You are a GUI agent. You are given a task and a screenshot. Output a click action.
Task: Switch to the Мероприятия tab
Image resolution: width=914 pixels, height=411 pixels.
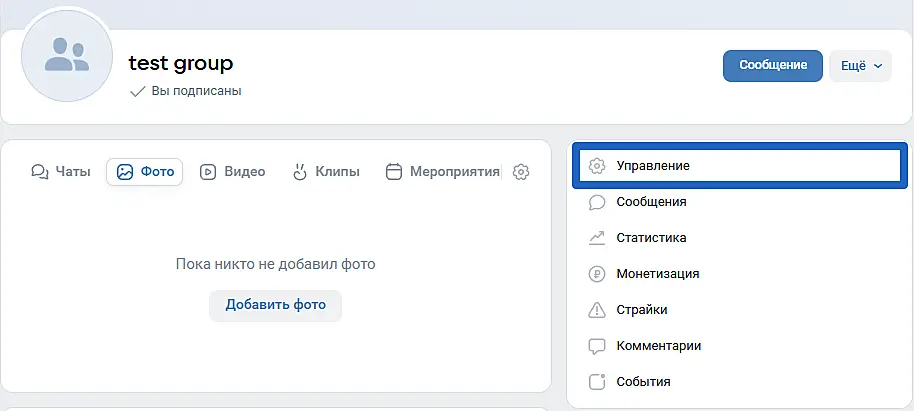click(442, 172)
